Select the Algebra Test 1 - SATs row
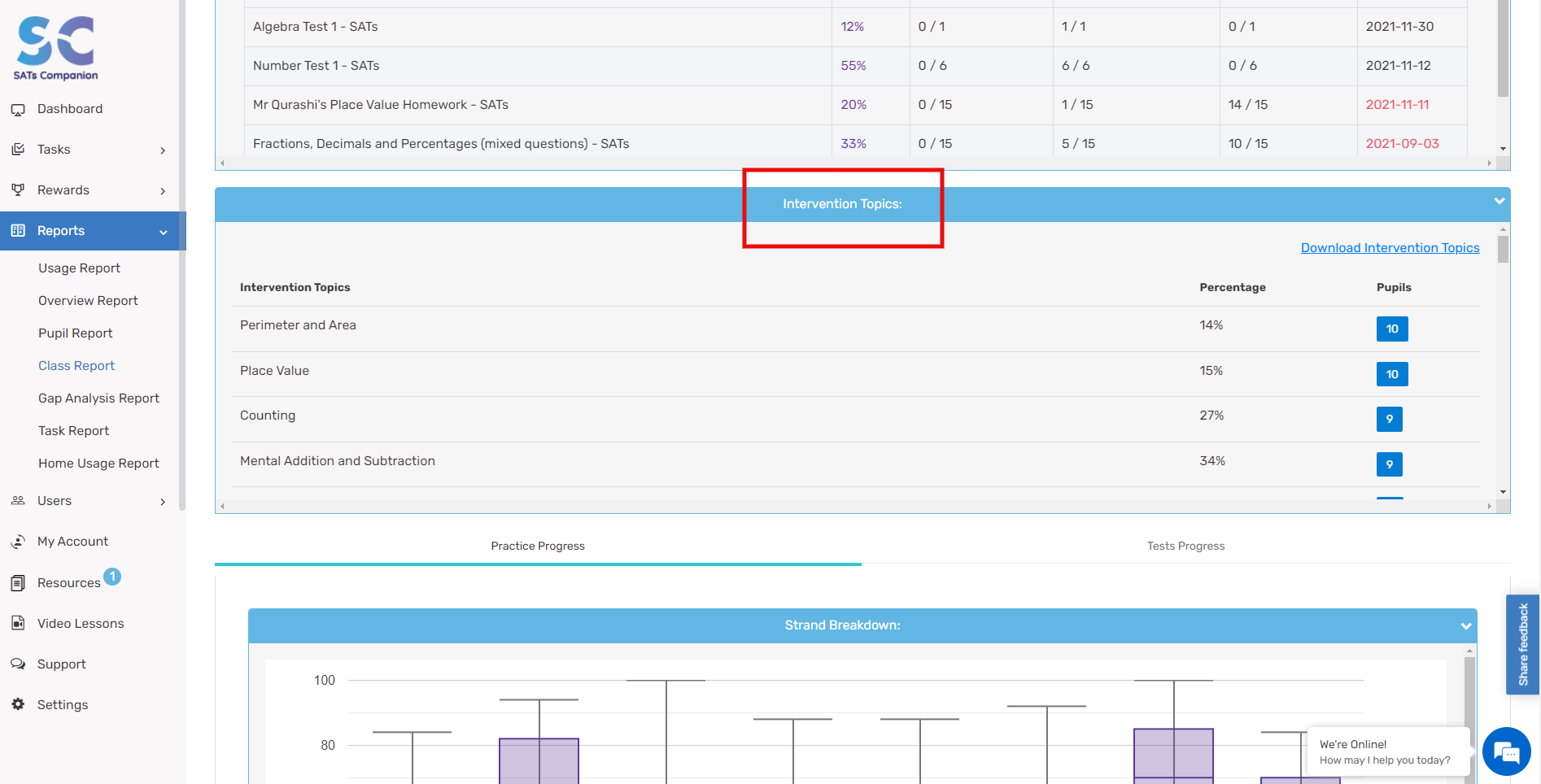The image size is (1541, 784). coord(855,27)
